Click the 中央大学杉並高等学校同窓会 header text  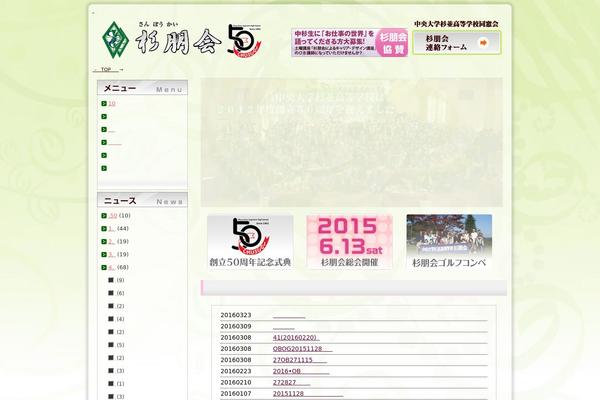pyautogui.click(x=456, y=24)
